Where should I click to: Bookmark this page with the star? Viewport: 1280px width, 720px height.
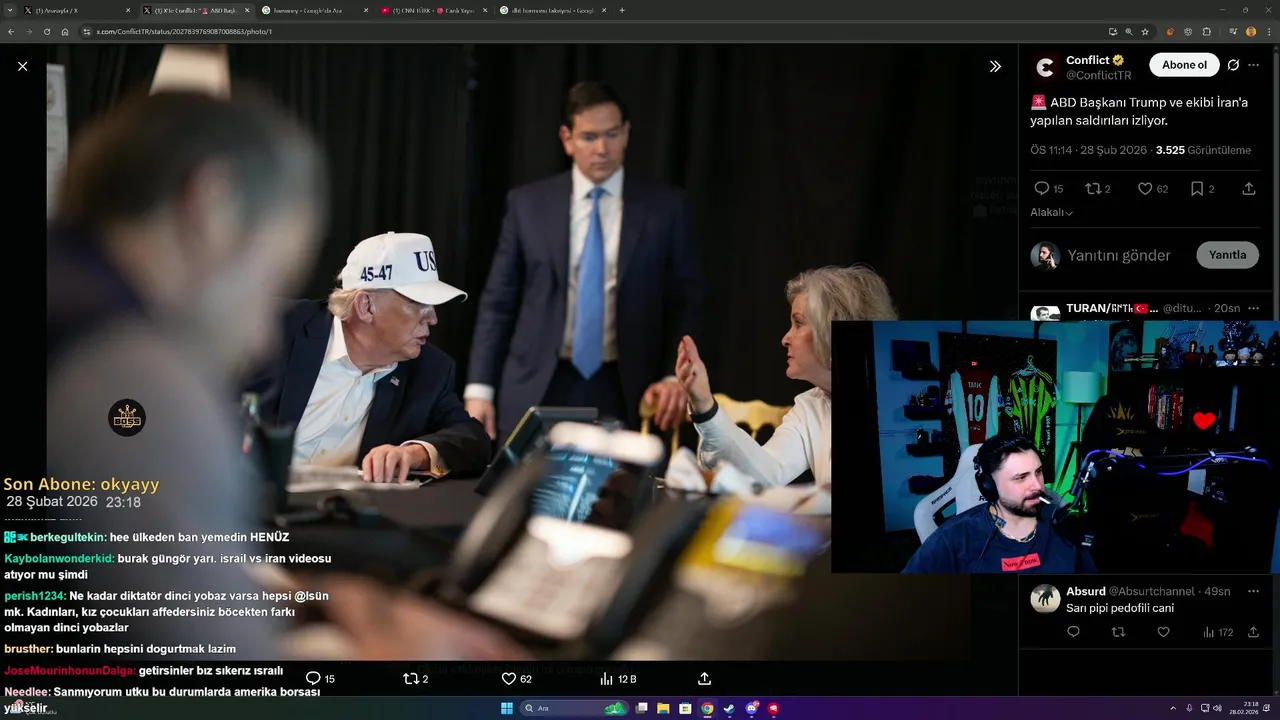coord(1145,32)
